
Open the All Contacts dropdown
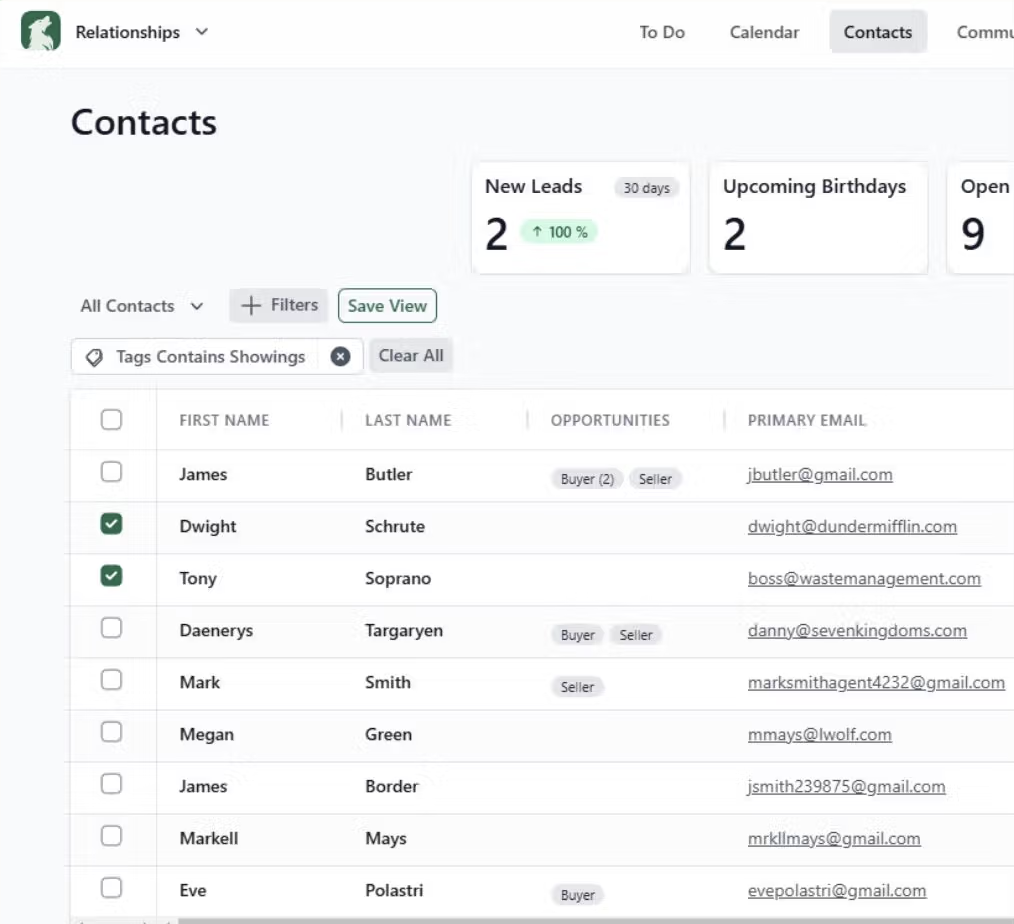point(140,305)
